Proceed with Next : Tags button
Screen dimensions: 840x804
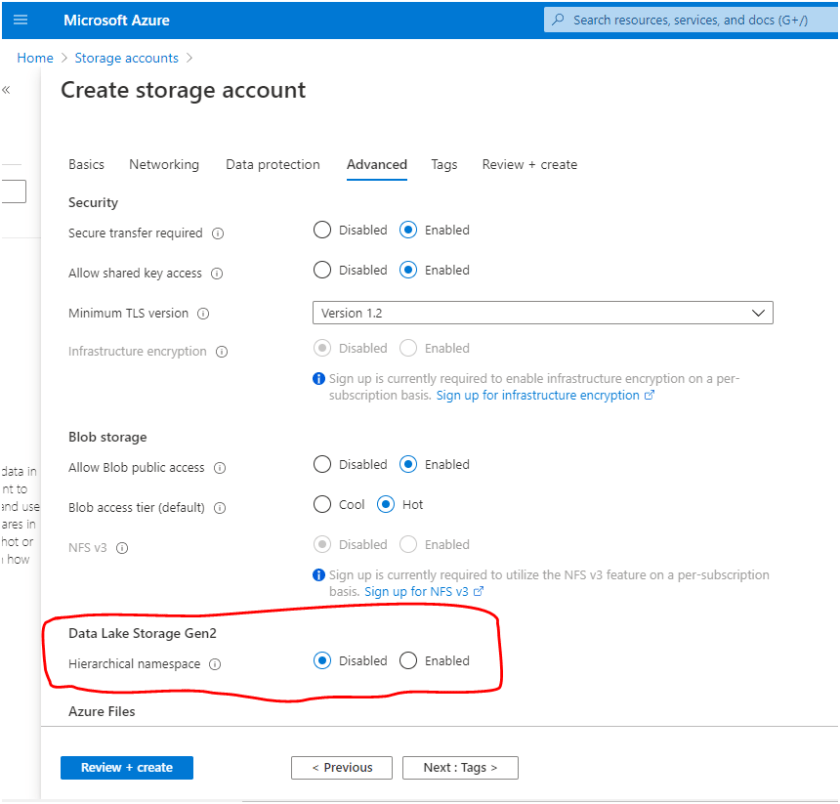click(x=460, y=768)
